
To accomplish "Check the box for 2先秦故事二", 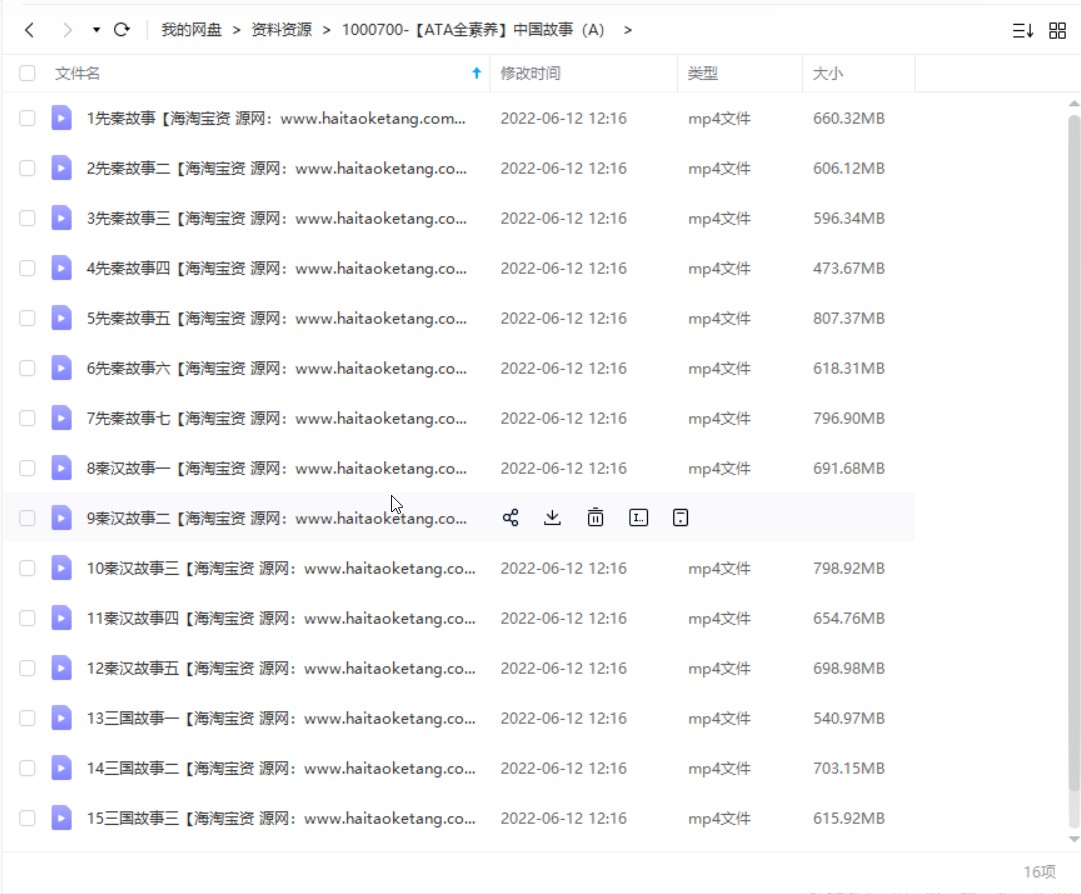I will 28,168.
